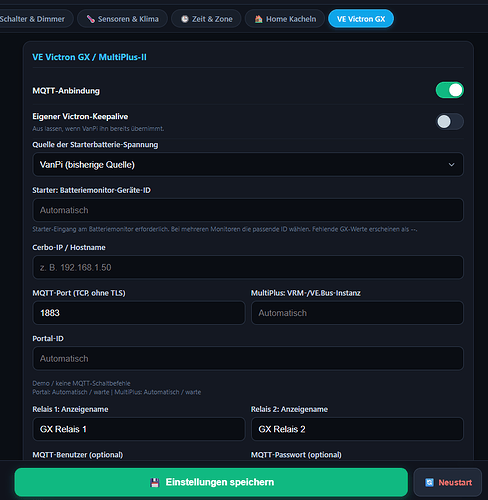
Task: Enable Eigener Victron-Keepalive toggle
Action: coord(450,122)
